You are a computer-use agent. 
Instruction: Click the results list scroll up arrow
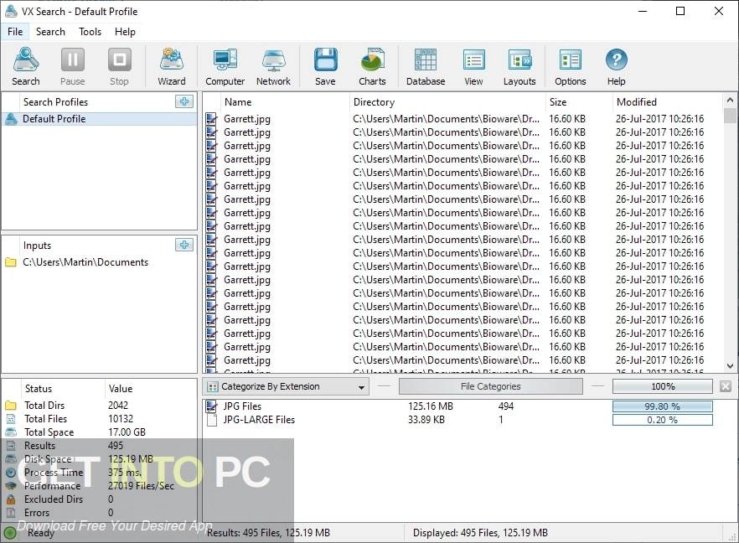point(730,100)
